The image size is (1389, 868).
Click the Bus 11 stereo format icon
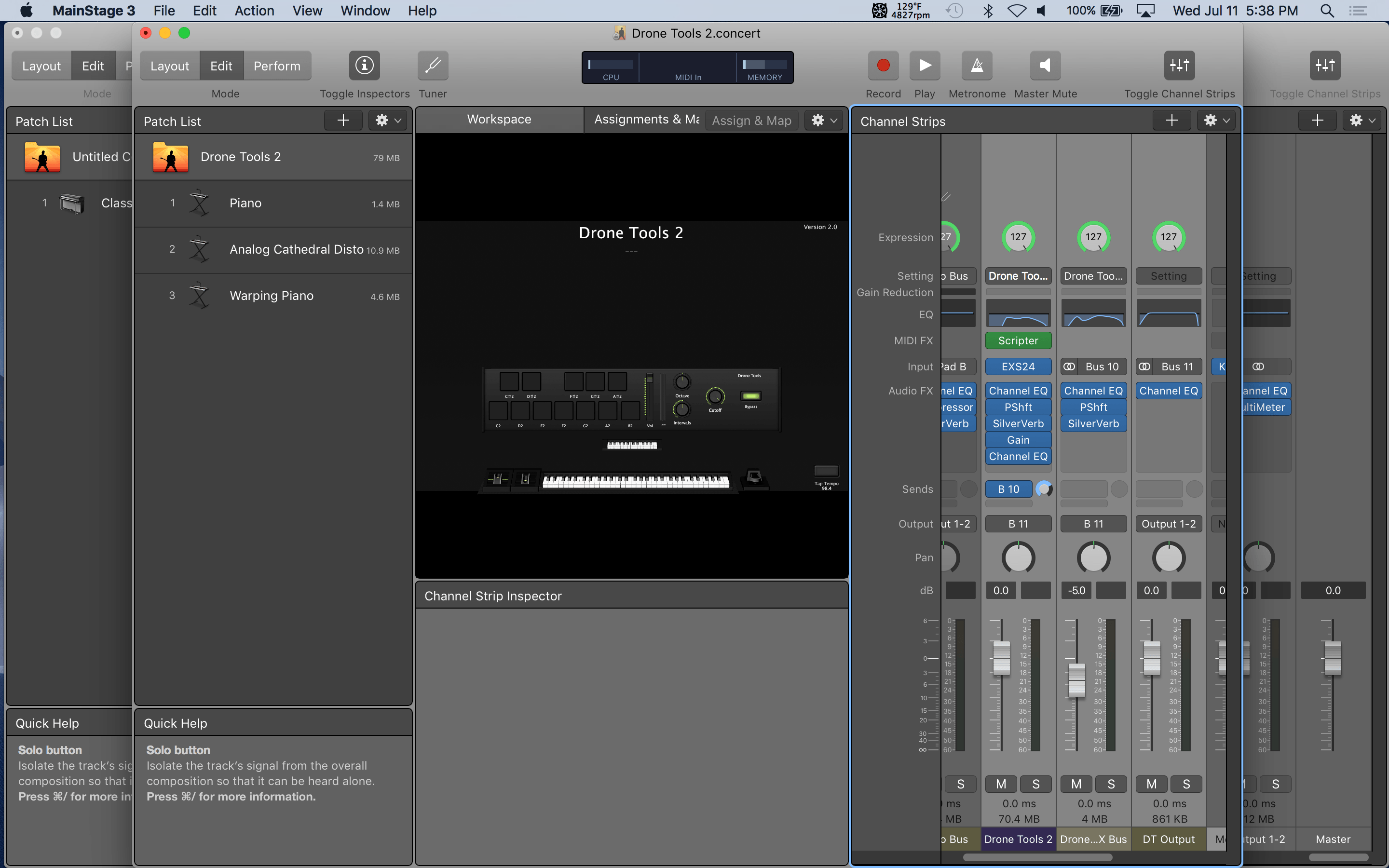(1144, 366)
